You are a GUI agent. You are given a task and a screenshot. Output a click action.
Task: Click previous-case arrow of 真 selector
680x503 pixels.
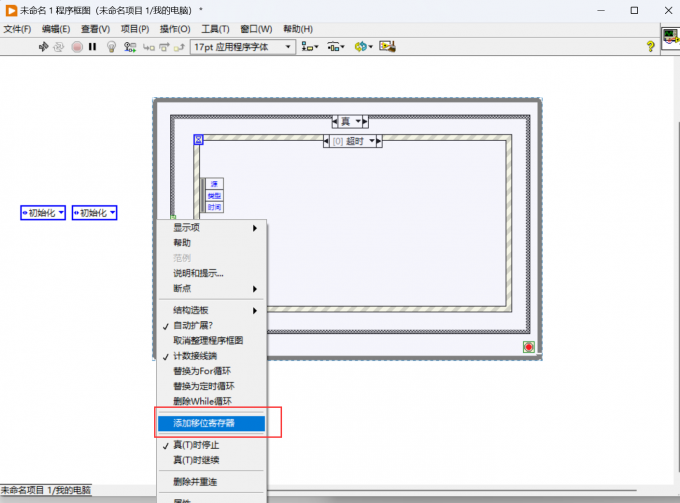click(x=335, y=121)
